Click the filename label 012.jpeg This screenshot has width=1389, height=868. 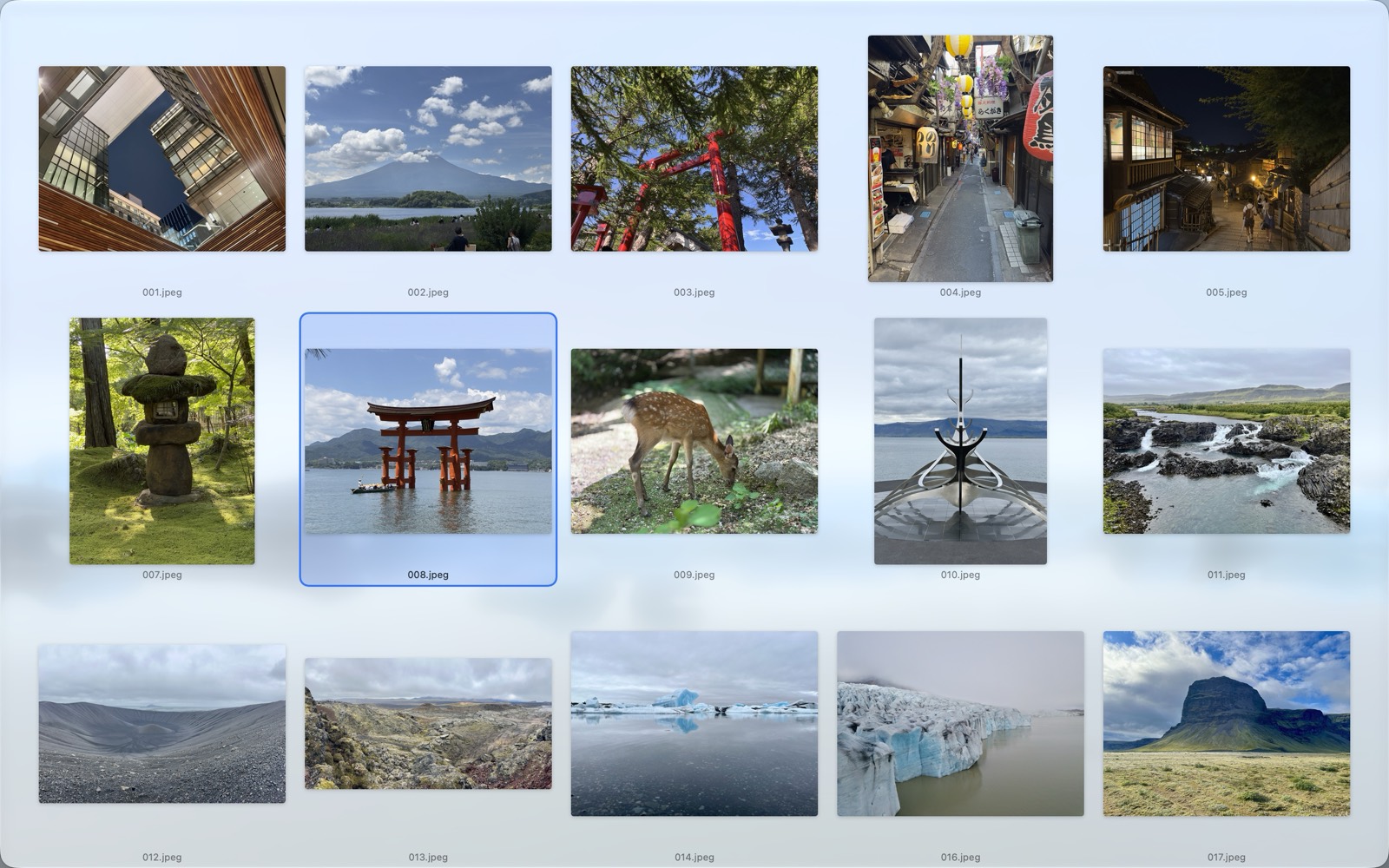[x=162, y=858]
